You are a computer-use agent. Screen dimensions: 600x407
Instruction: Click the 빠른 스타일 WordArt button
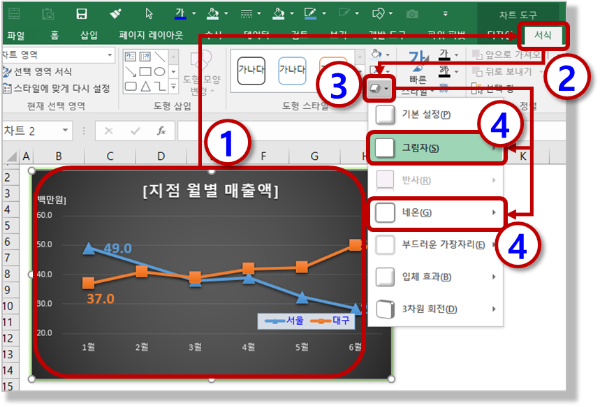[417, 73]
